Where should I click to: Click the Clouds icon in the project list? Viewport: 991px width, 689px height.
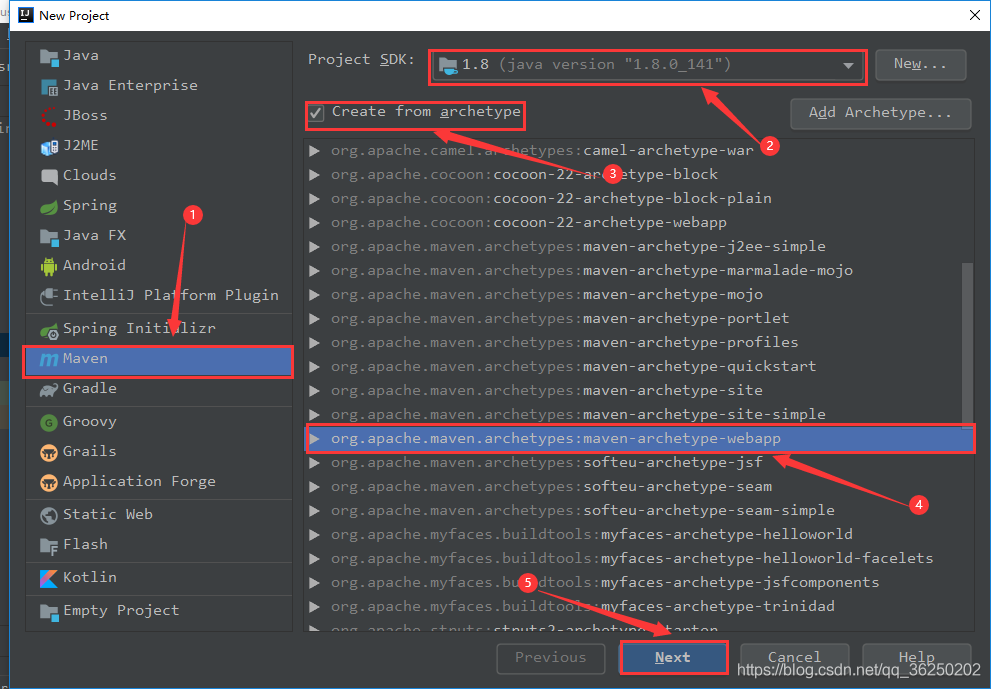[x=49, y=176]
